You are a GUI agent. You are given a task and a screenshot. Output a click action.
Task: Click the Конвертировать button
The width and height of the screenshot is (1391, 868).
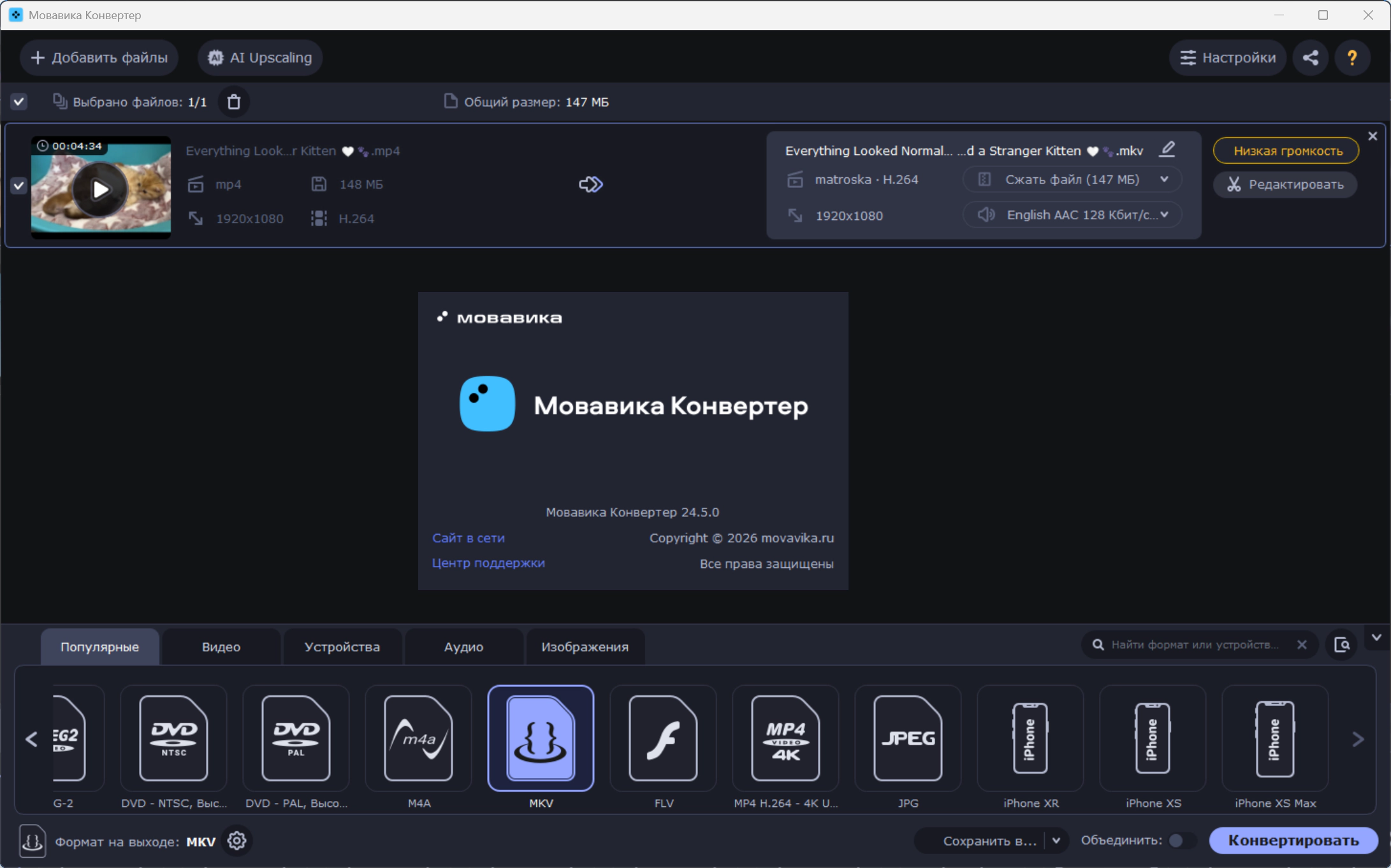point(1293,841)
